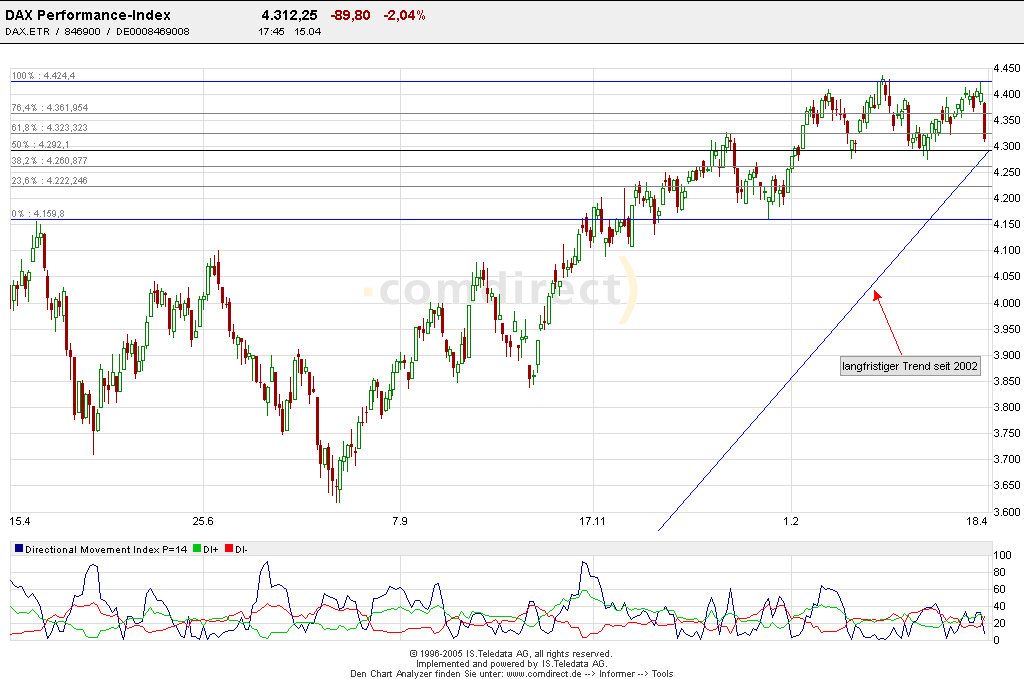Click the IS.Teledata AG copyright line
The width and height of the screenshot is (1024, 679).
(x=511, y=654)
